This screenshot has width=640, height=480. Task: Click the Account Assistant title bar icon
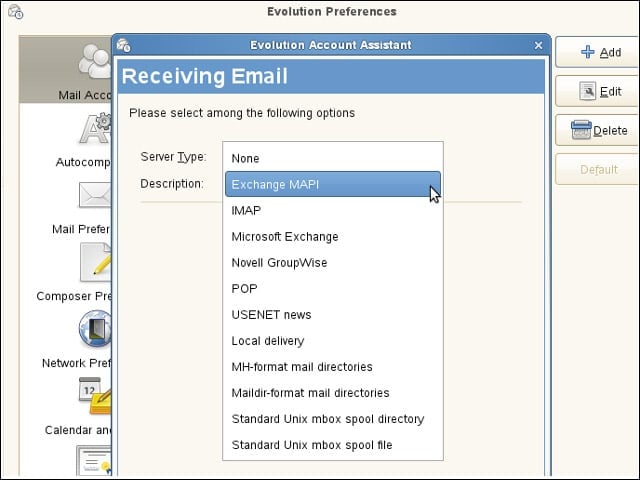tap(123, 45)
